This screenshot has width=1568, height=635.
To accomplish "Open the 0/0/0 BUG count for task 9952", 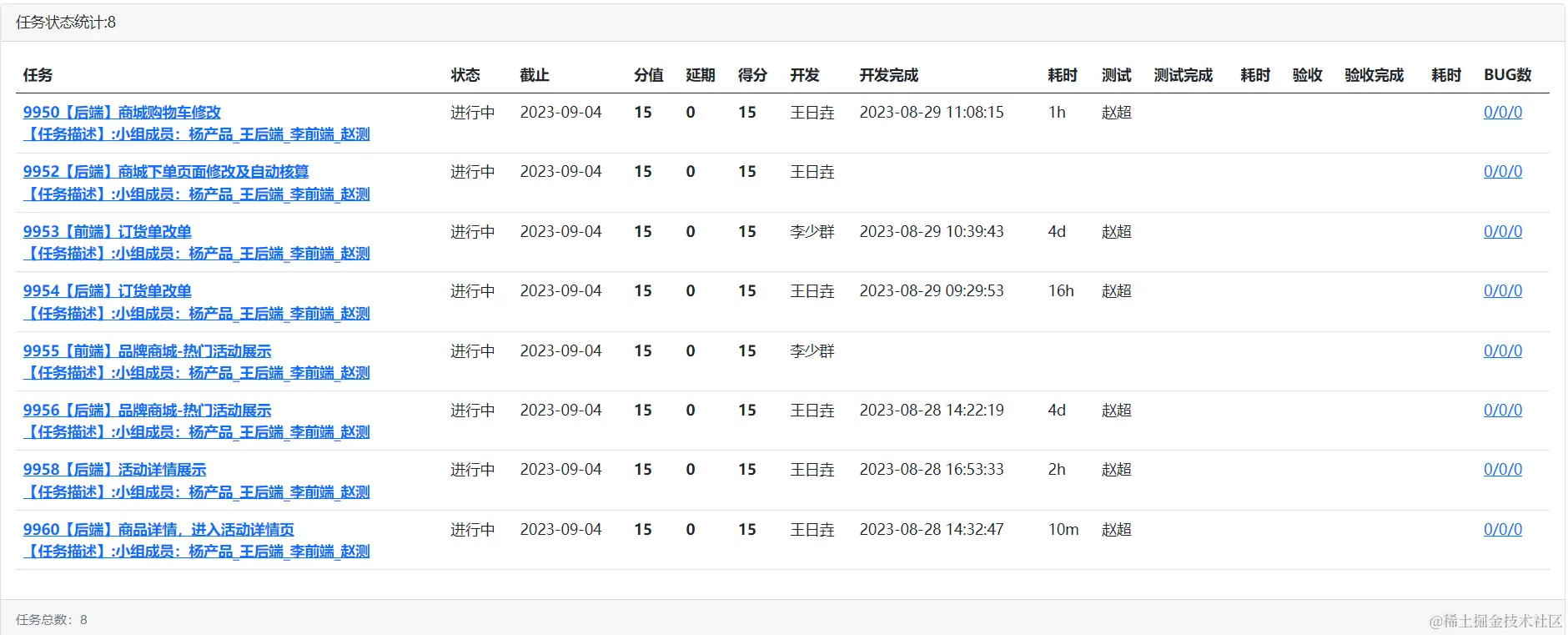I will pyautogui.click(x=1502, y=171).
